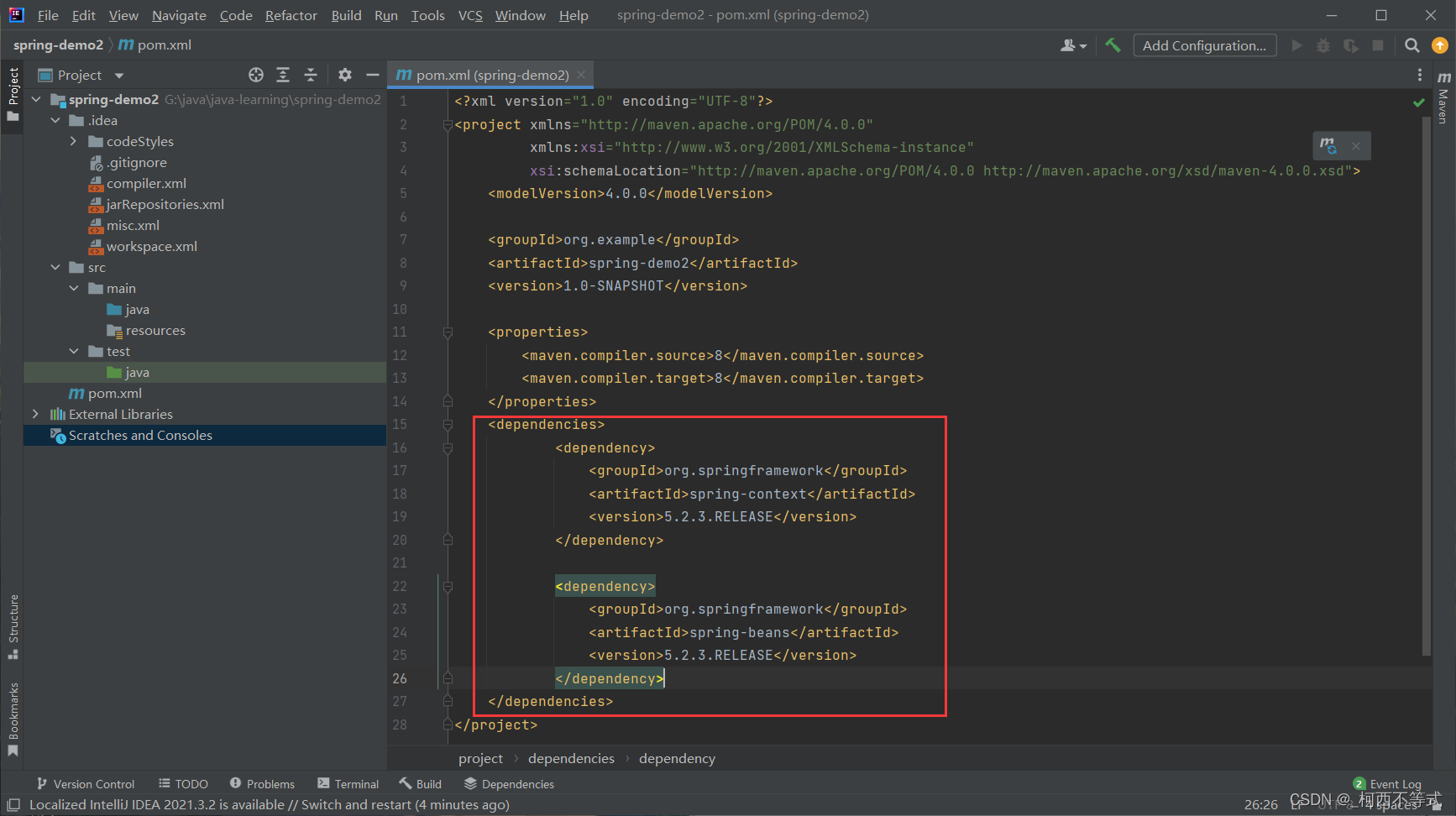The height and width of the screenshot is (816, 1456).
Task: Expand External Libraries node
Action: click(x=35, y=414)
